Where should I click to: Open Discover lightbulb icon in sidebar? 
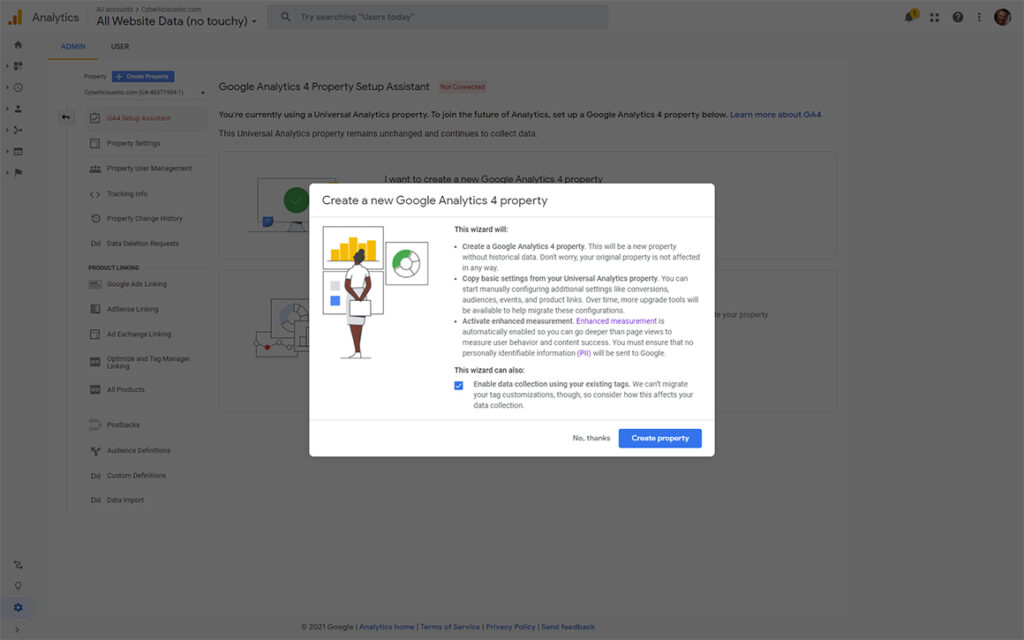click(18, 586)
